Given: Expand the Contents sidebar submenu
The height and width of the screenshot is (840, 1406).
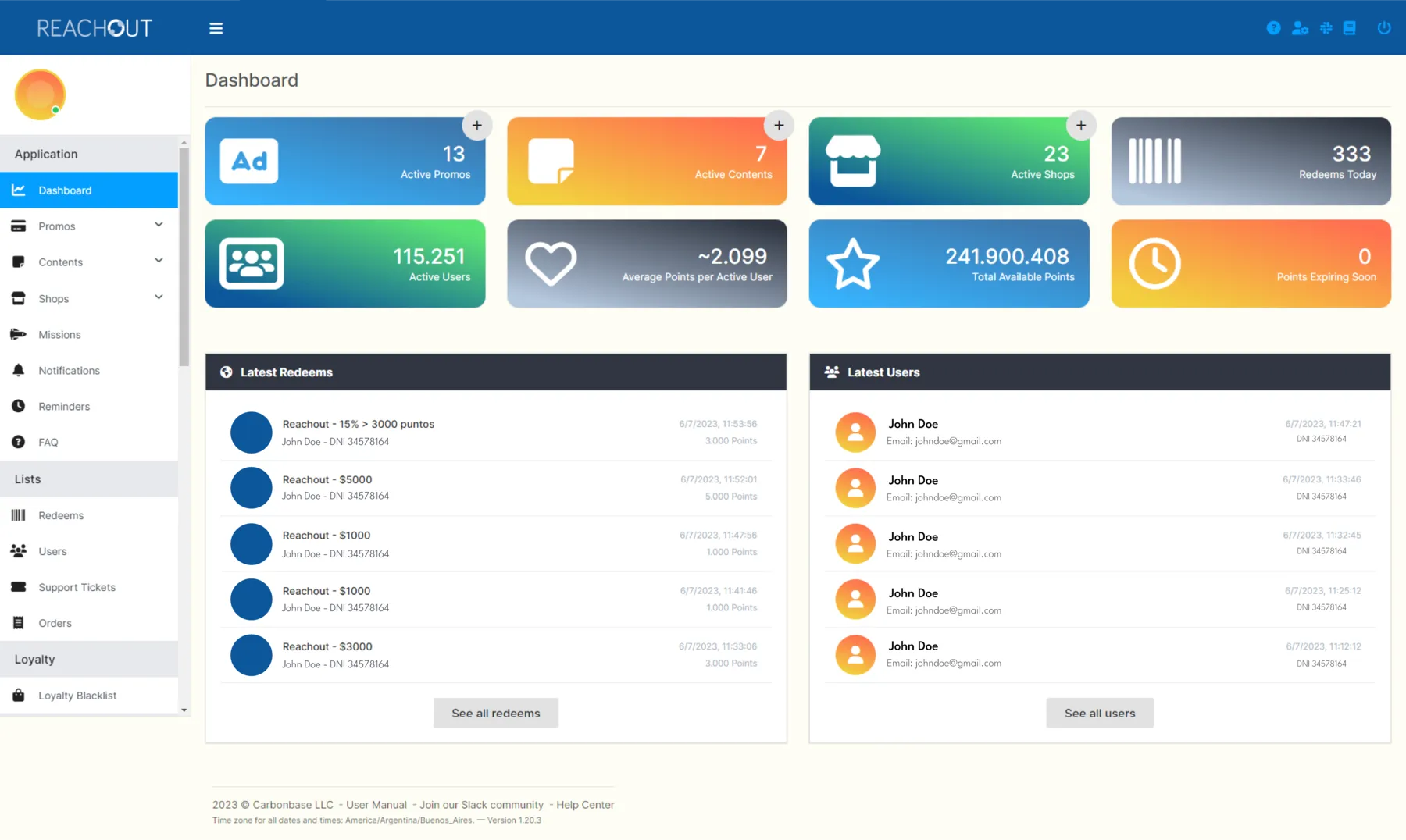Looking at the screenshot, I should pos(89,262).
